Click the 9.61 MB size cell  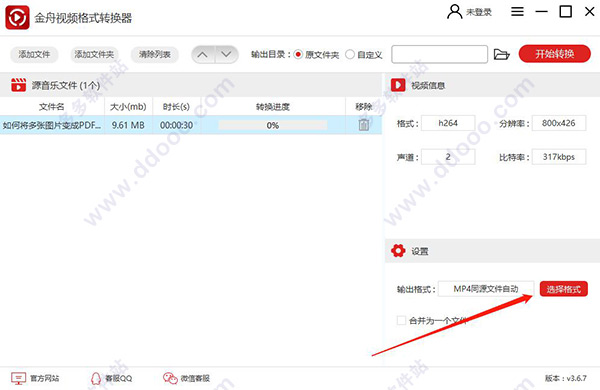tap(128, 125)
